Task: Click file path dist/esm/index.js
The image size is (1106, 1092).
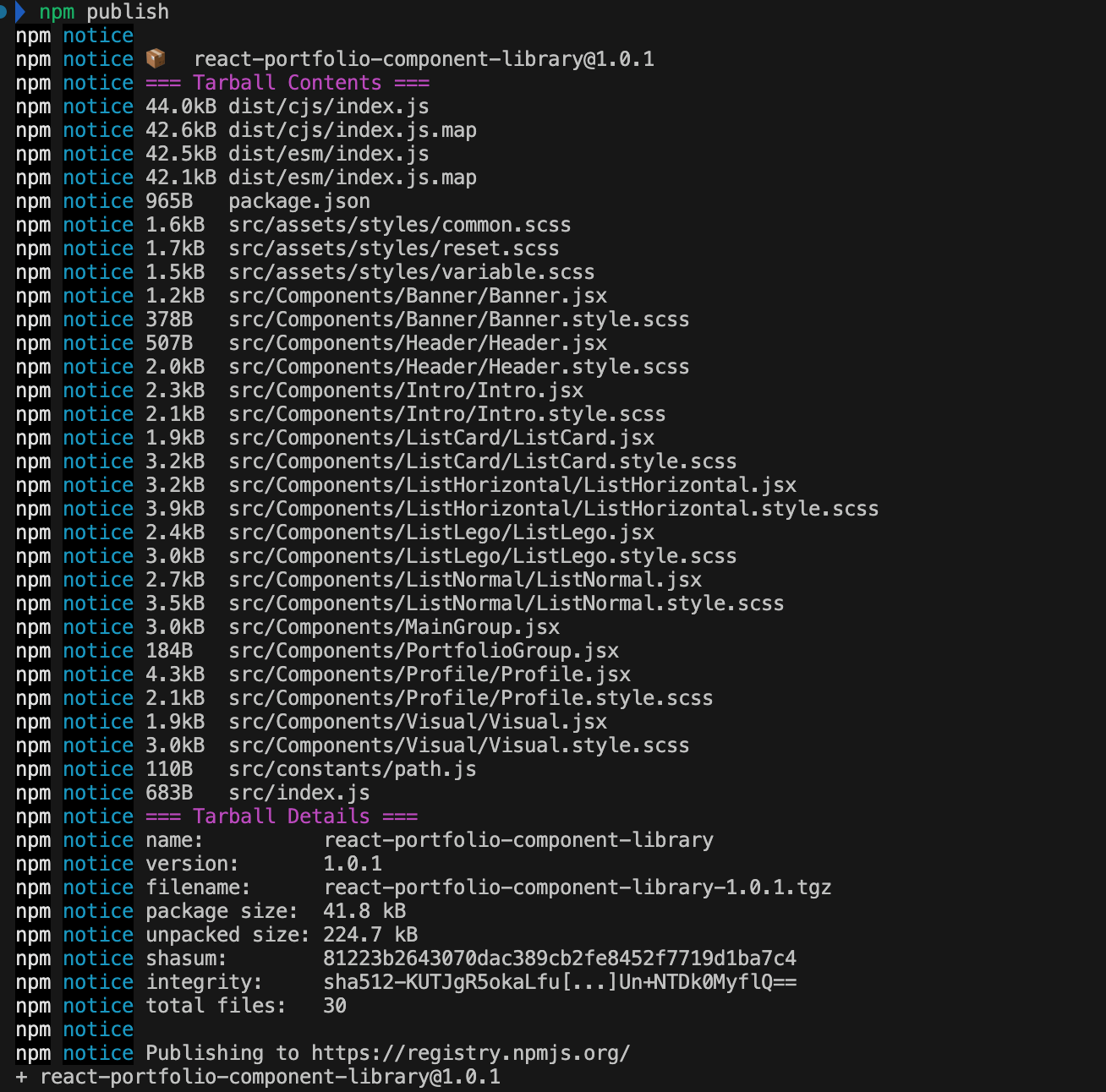Action: [329, 154]
